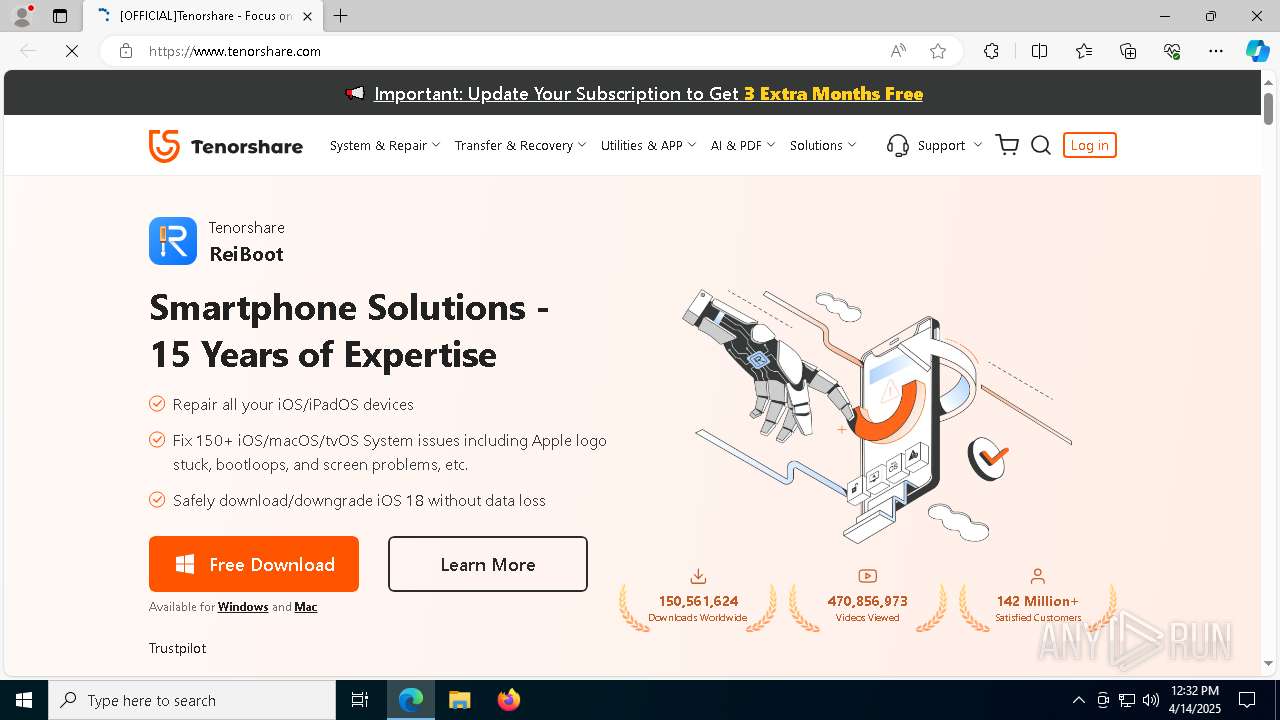Open Edge Settings and more menu
The width and height of the screenshot is (1280, 720).
[1216, 51]
